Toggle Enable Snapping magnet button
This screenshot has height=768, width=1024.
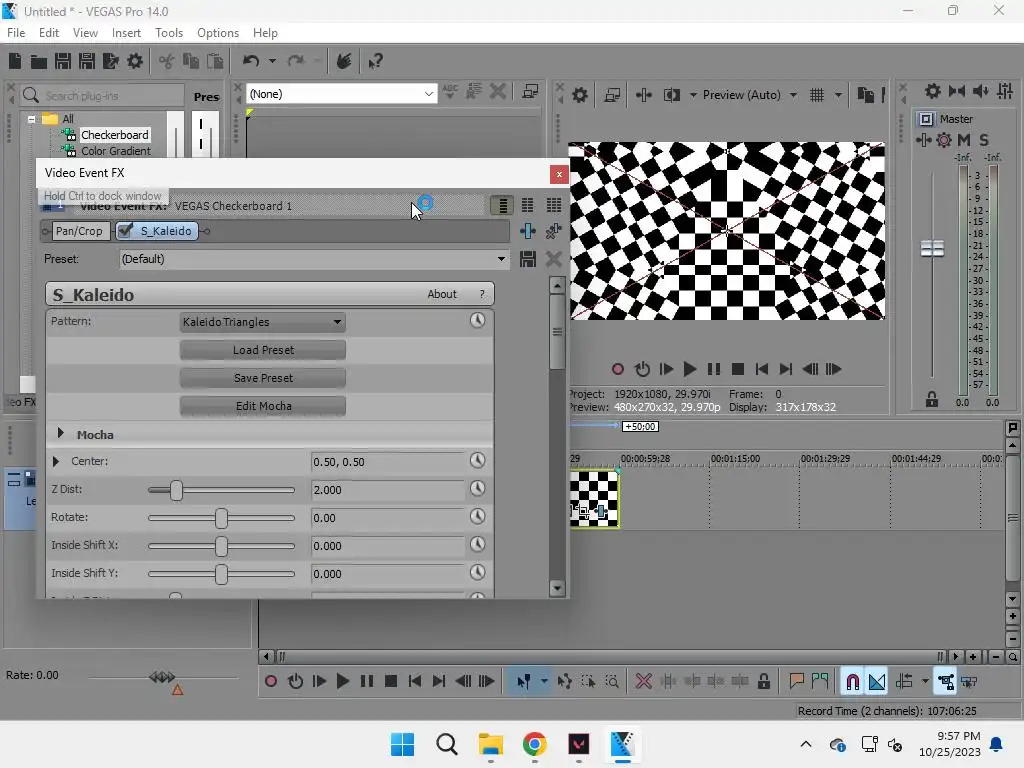pyautogui.click(x=852, y=682)
